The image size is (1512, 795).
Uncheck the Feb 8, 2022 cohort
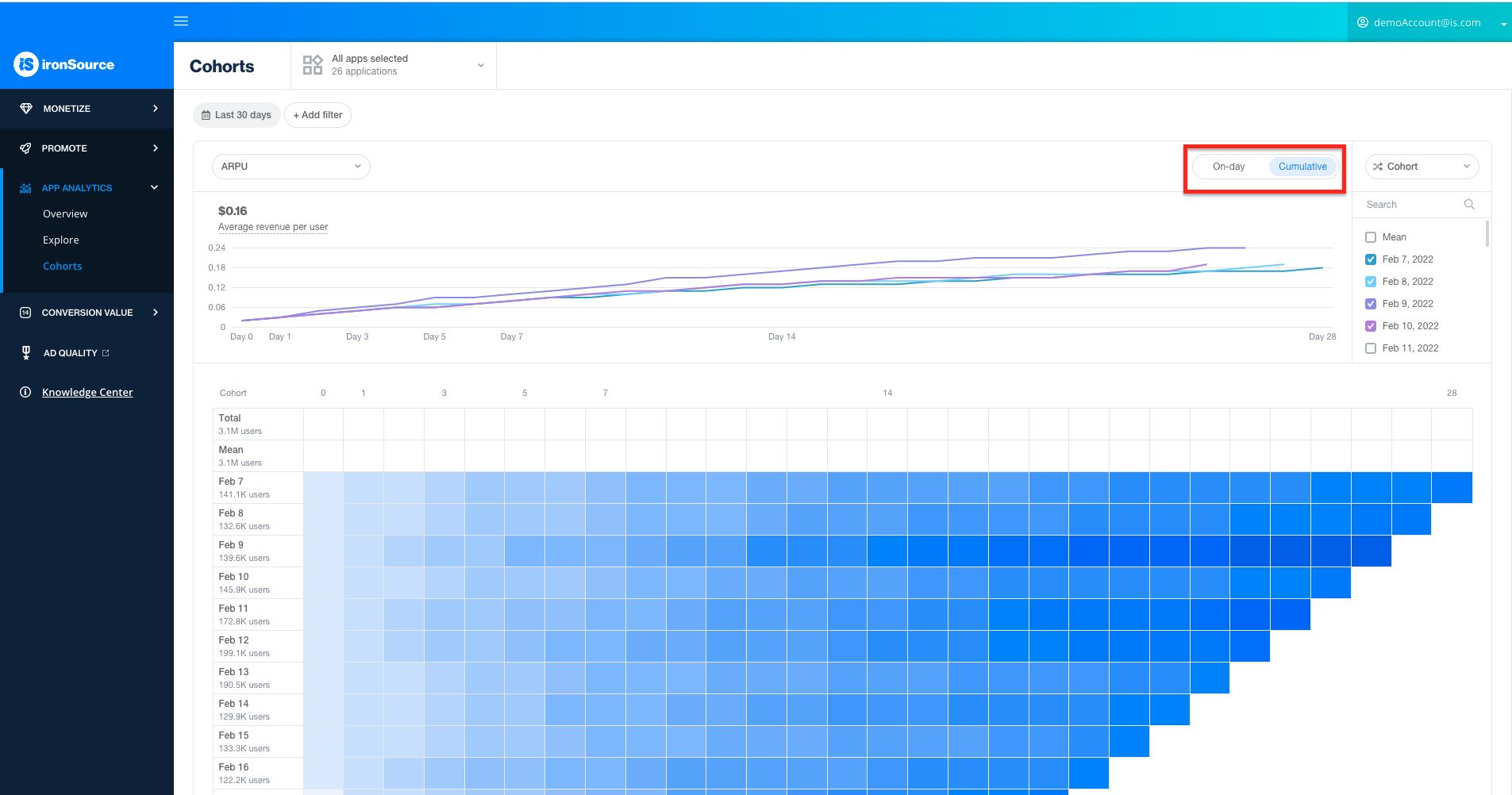[1371, 282]
